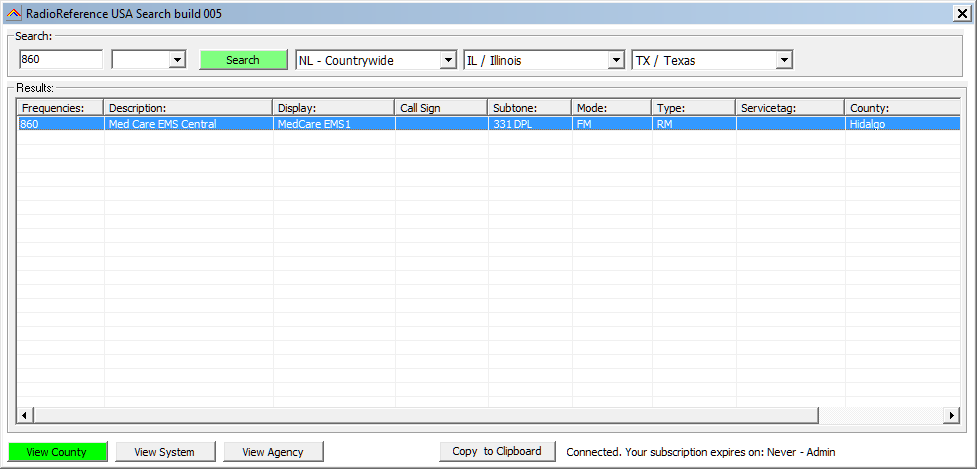This screenshot has height=469, width=977.
Task: Click the MedCare EMS1 display cell
Action: click(x=333, y=124)
